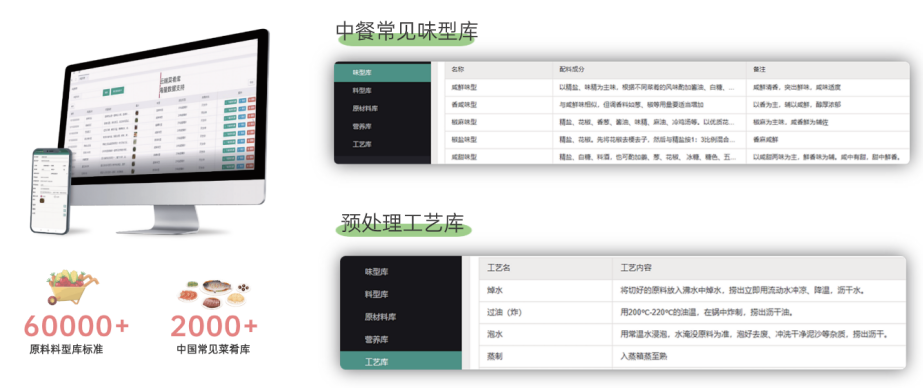Select the 香咸味型 row name
This screenshot has height=388, width=924.
(x=464, y=105)
